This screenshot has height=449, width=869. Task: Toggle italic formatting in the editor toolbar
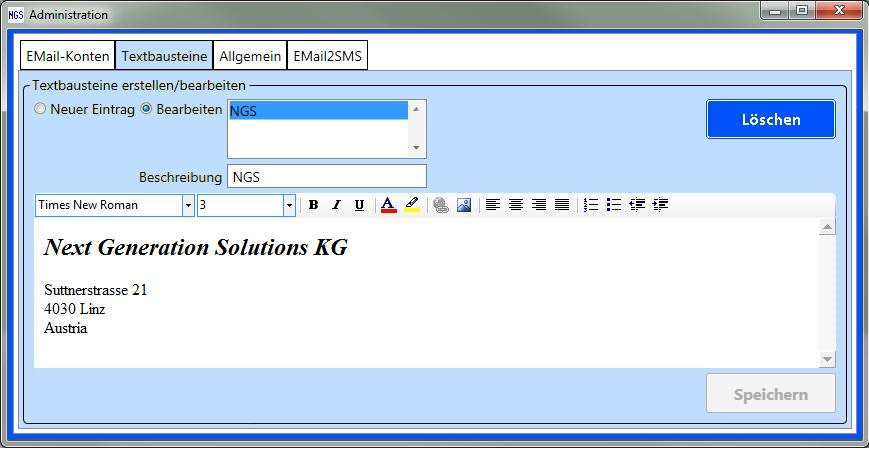pyautogui.click(x=336, y=205)
